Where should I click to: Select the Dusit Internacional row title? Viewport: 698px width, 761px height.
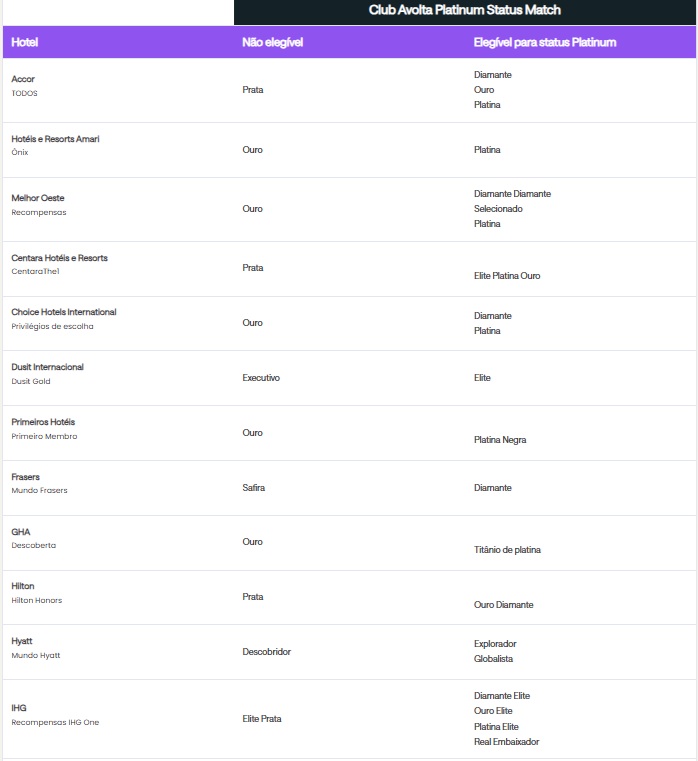pos(48,367)
